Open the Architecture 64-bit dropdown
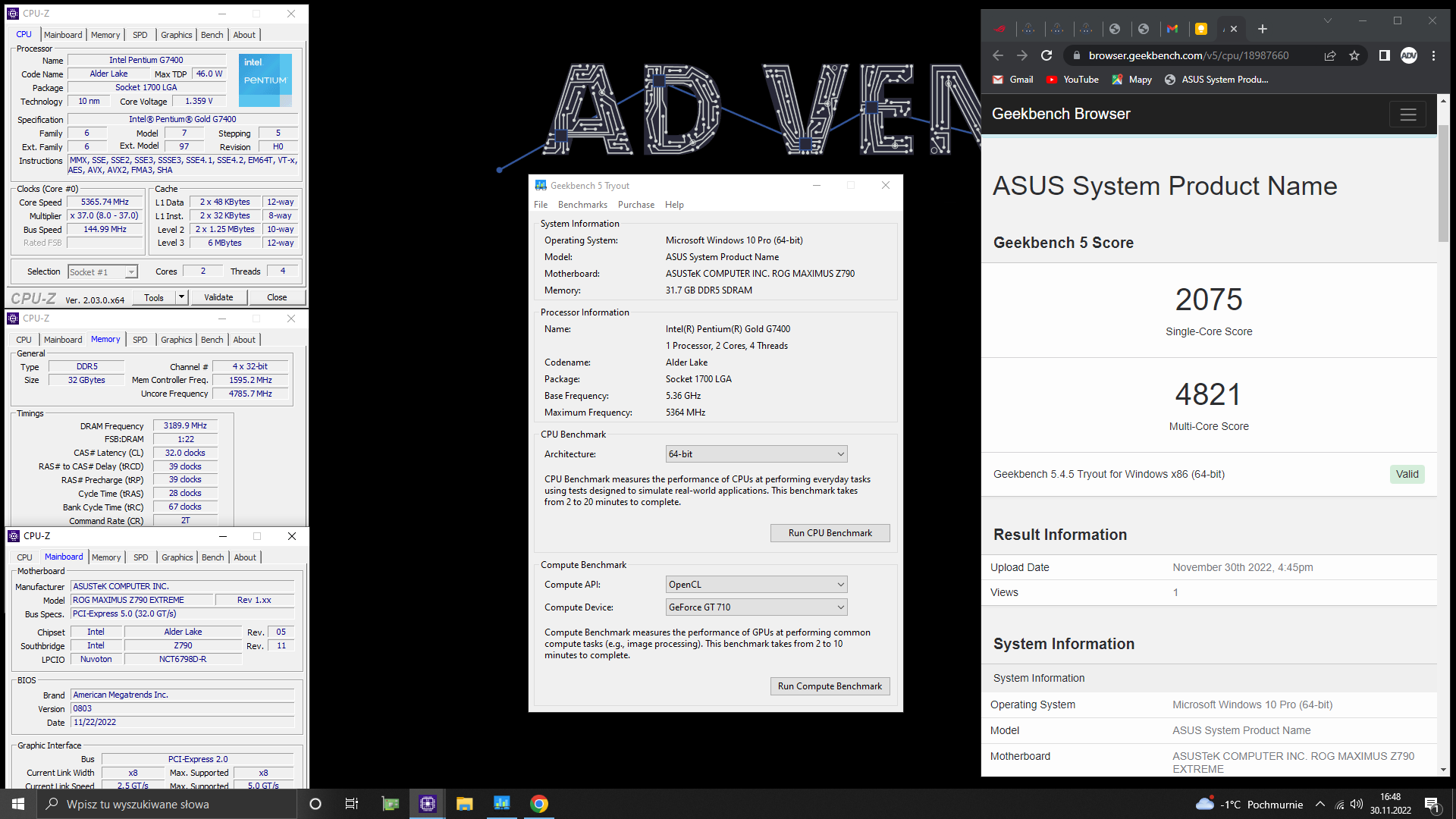Viewport: 1456px width, 819px height. (756, 454)
